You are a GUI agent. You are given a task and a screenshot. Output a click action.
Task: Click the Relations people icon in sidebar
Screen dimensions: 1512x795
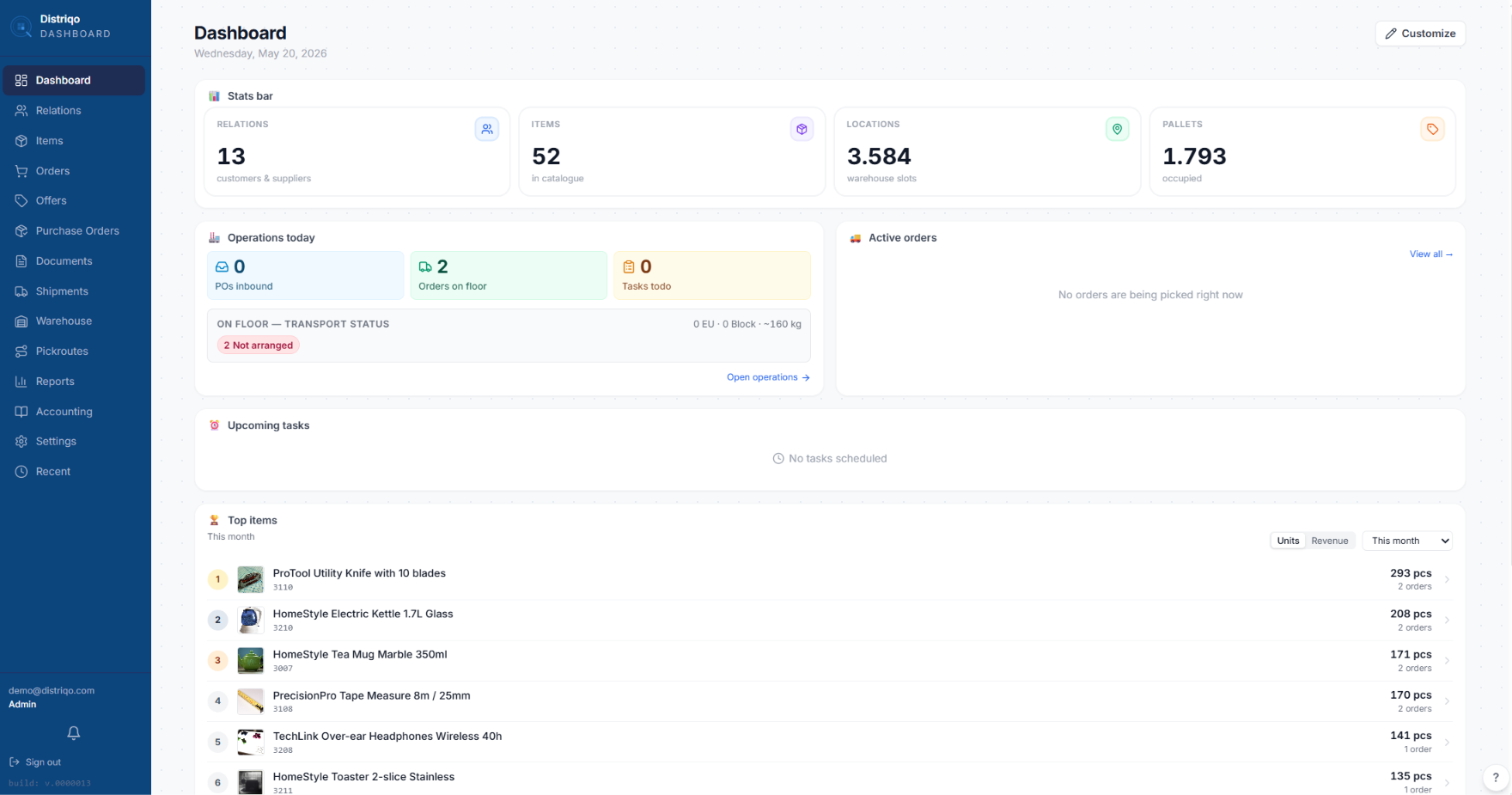coord(21,111)
